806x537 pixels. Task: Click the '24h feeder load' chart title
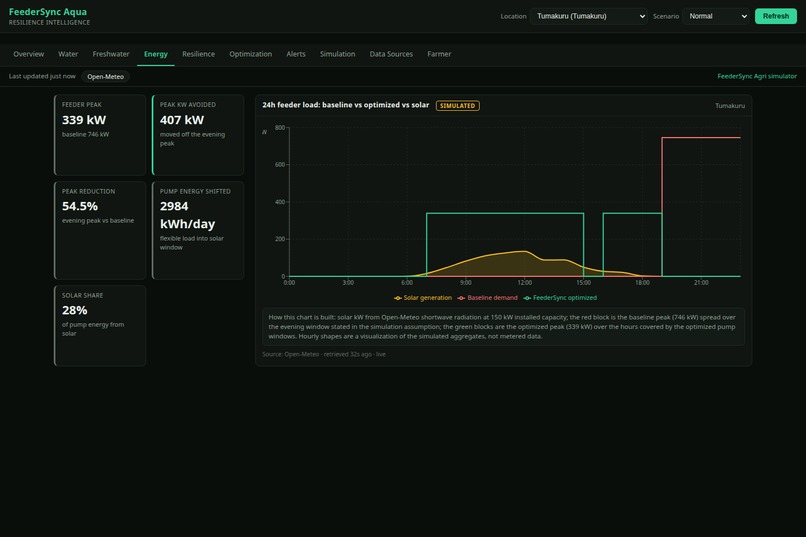tap(345, 105)
